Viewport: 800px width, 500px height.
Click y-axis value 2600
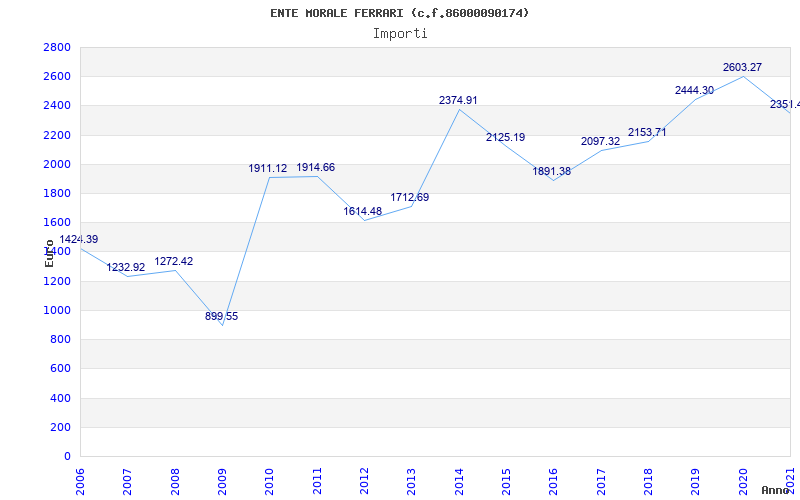(57, 77)
